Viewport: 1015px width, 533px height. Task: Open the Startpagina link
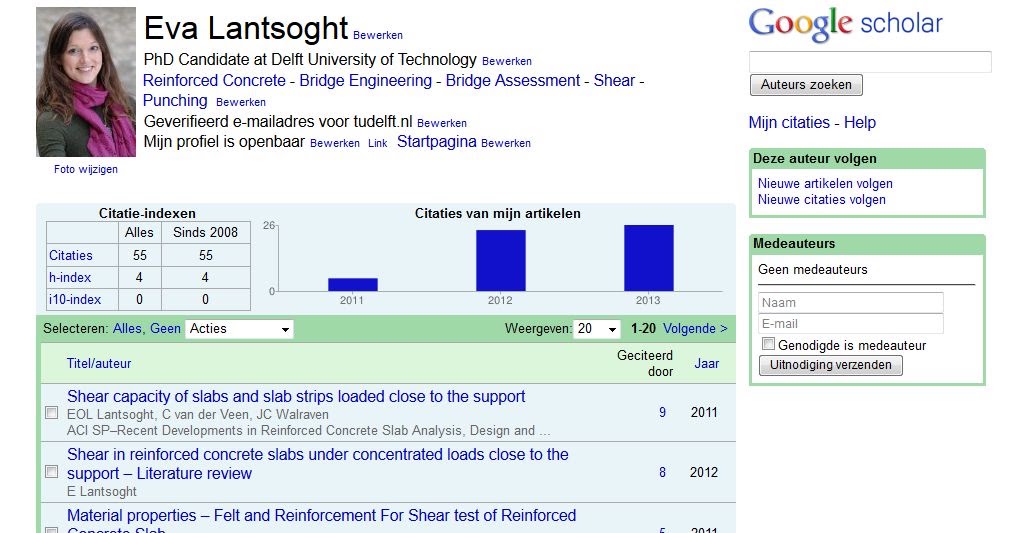[x=437, y=142]
